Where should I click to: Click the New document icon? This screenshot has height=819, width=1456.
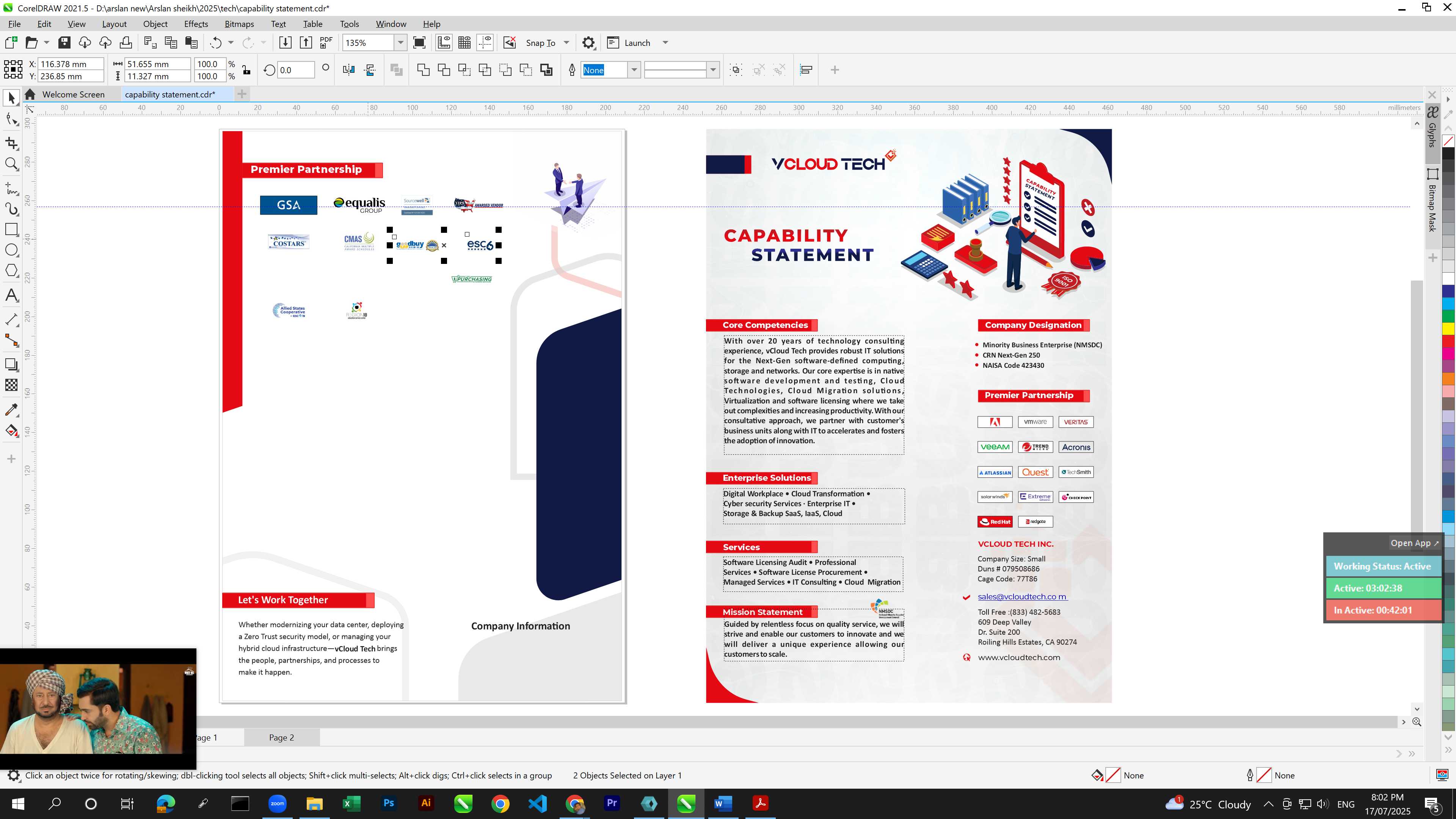click(11, 42)
